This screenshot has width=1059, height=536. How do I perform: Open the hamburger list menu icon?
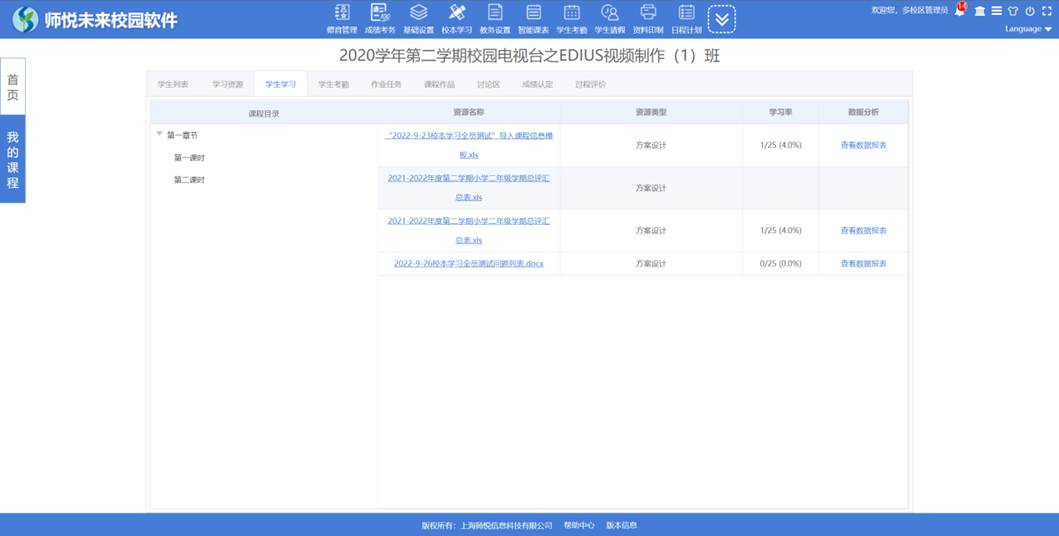coord(996,11)
